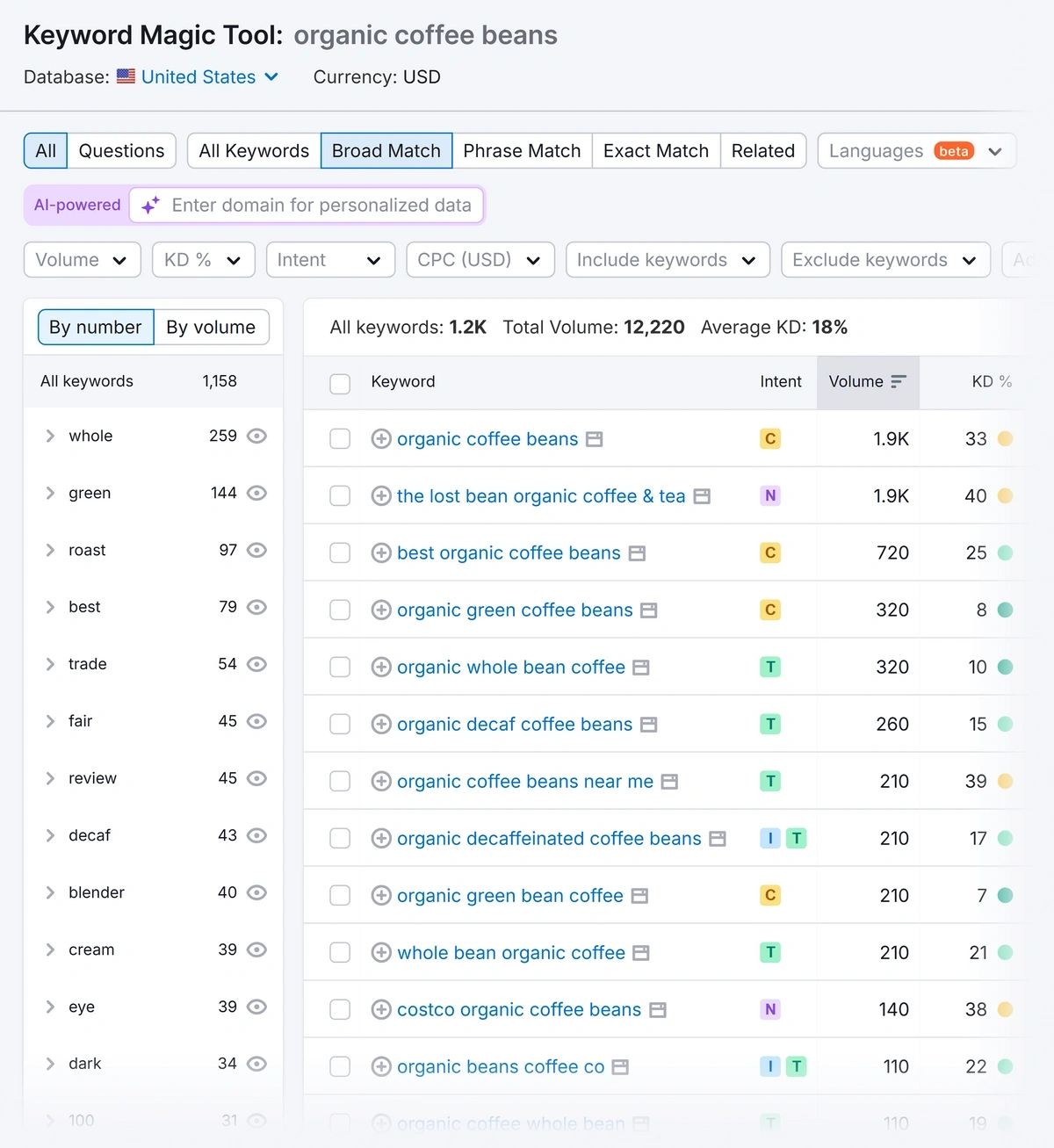The image size is (1054, 1148).
Task: Click the domain field for personalized data
Action: (307, 206)
